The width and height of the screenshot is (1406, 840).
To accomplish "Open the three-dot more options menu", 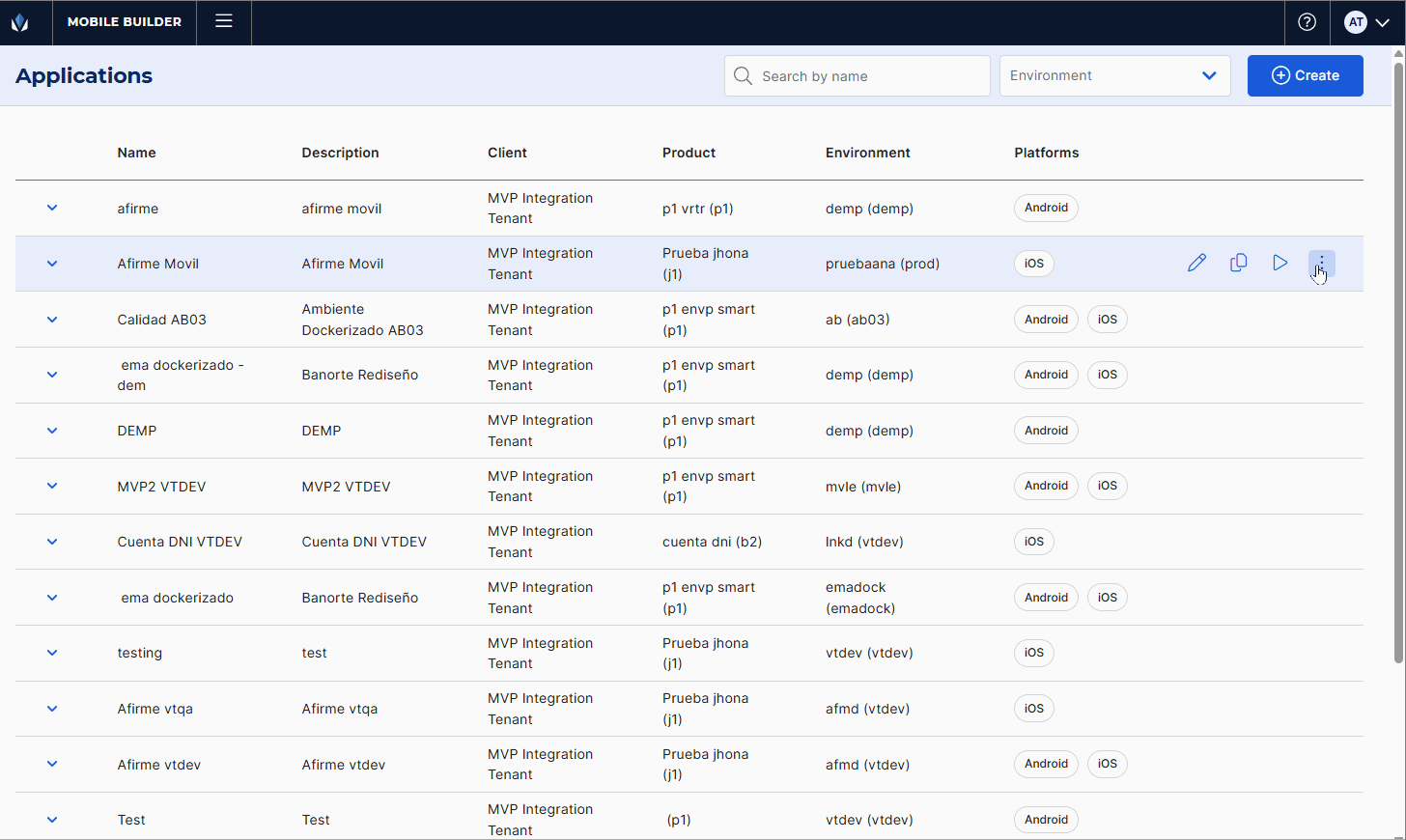I will click(x=1321, y=263).
